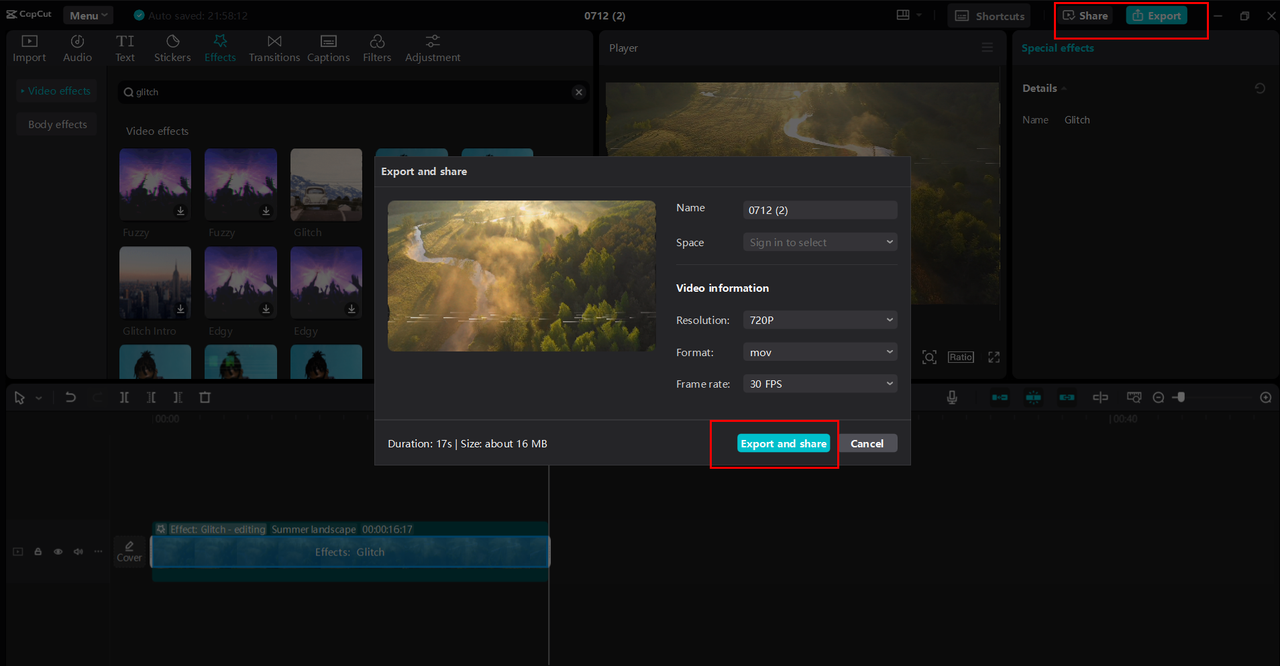Image resolution: width=1280 pixels, height=666 pixels.
Task: Click the 00:40 ruler mark
Action: [1124, 419]
